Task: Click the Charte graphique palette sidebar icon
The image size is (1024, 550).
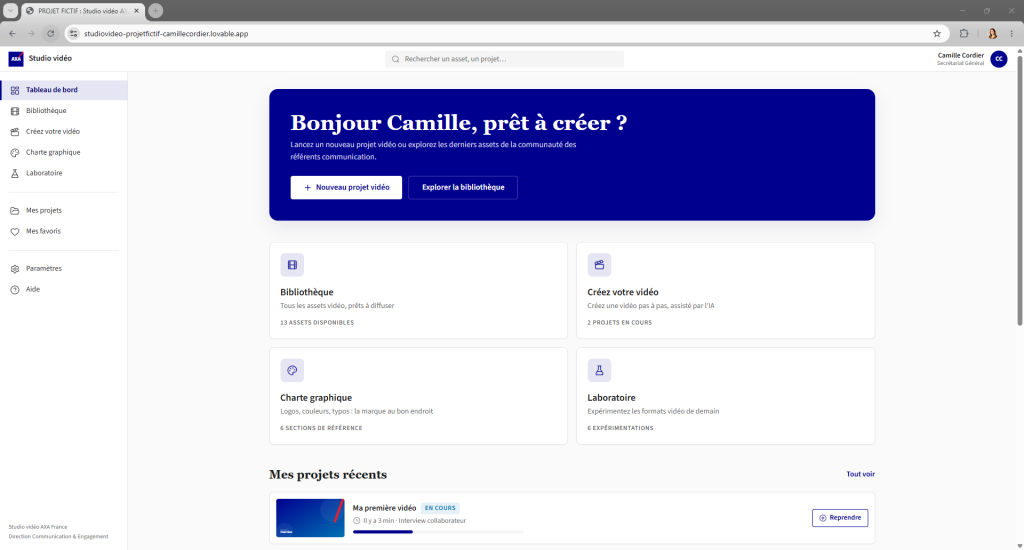Action: 15,153
